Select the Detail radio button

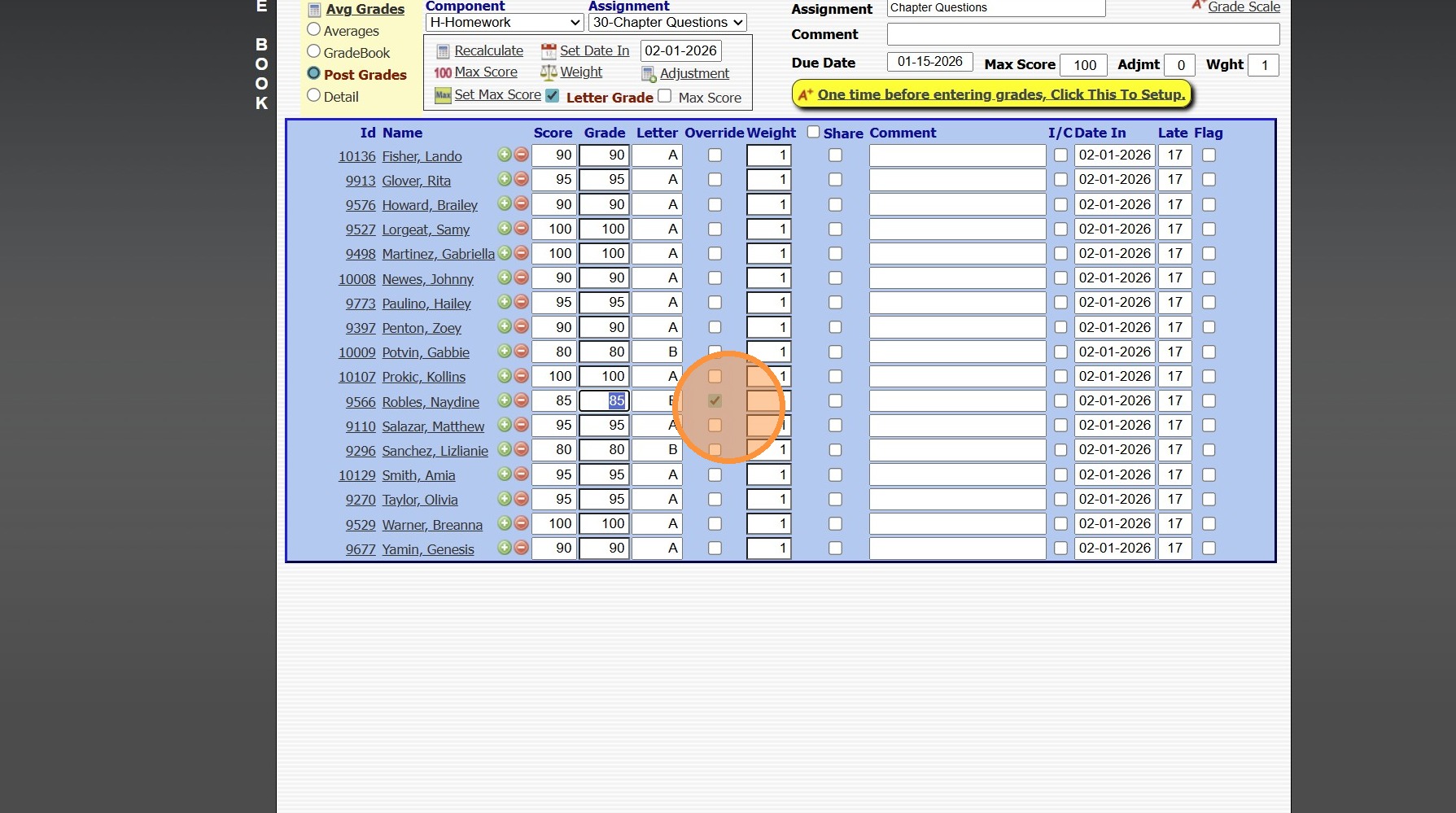pyautogui.click(x=313, y=95)
